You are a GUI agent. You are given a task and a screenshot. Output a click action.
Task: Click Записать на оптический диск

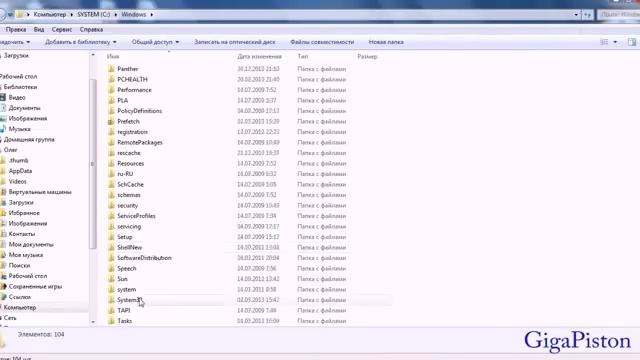click(235, 42)
